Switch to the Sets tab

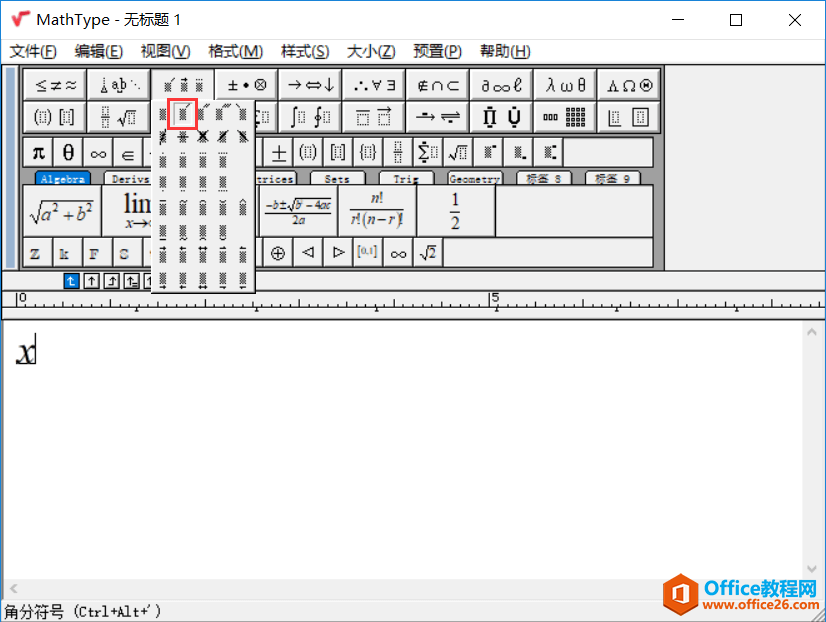[337, 178]
